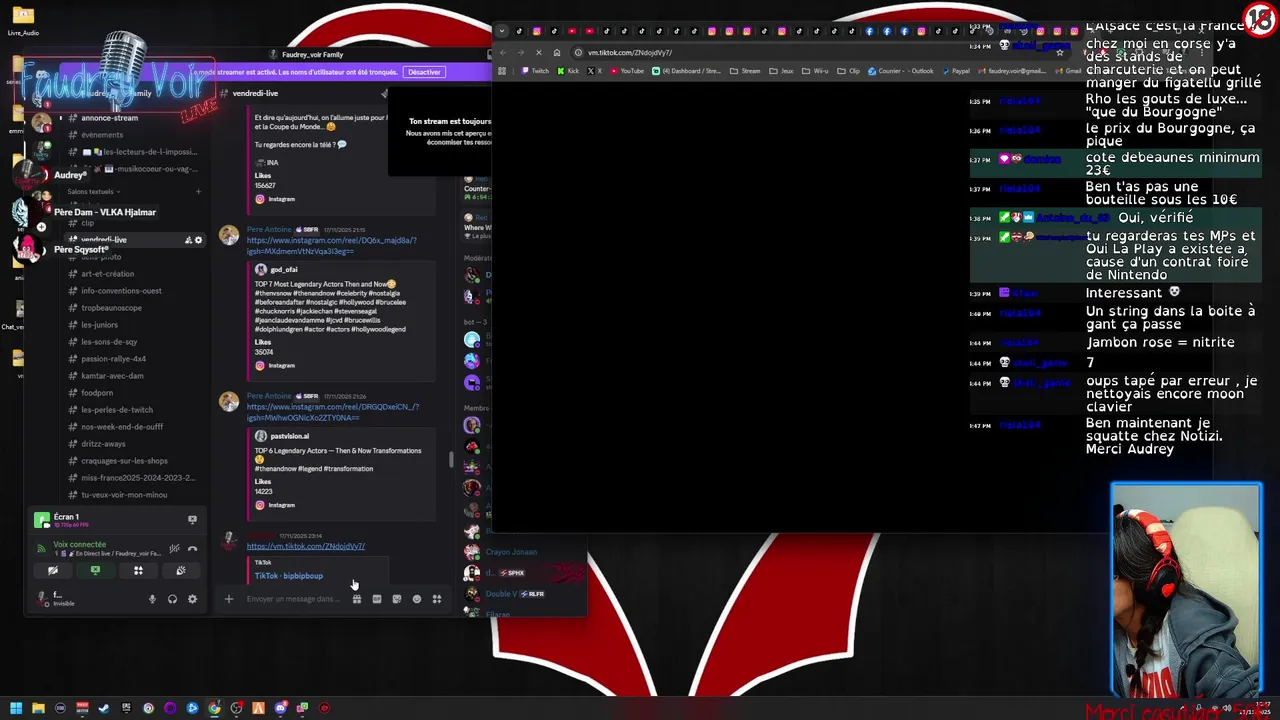
Task: Open the Chrome apps grid in bookmarks bar
Action: 502,71
